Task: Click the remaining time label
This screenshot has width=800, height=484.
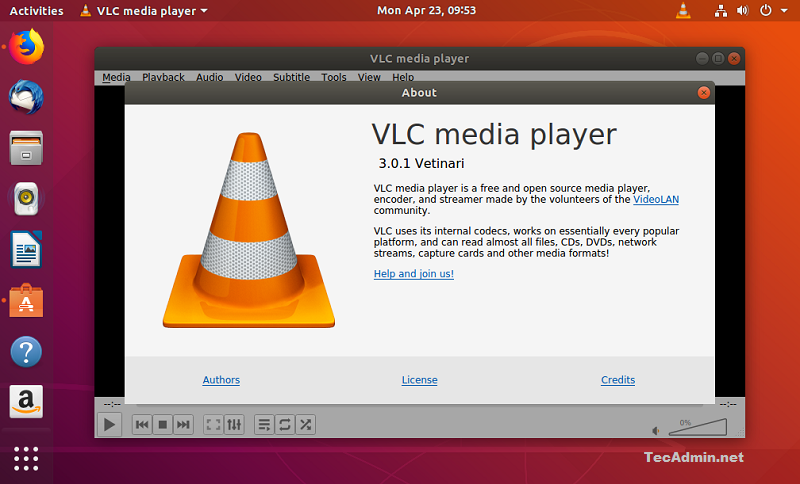Action: point(728,404)
